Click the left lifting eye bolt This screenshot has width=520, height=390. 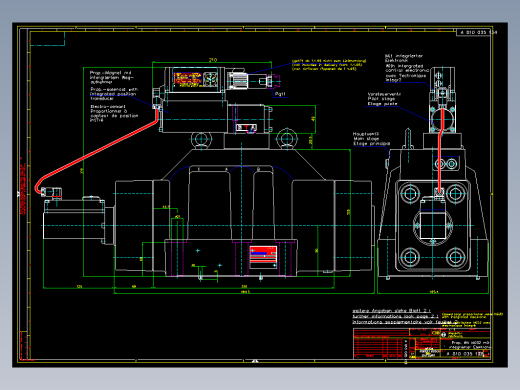(x=201, y=139)
